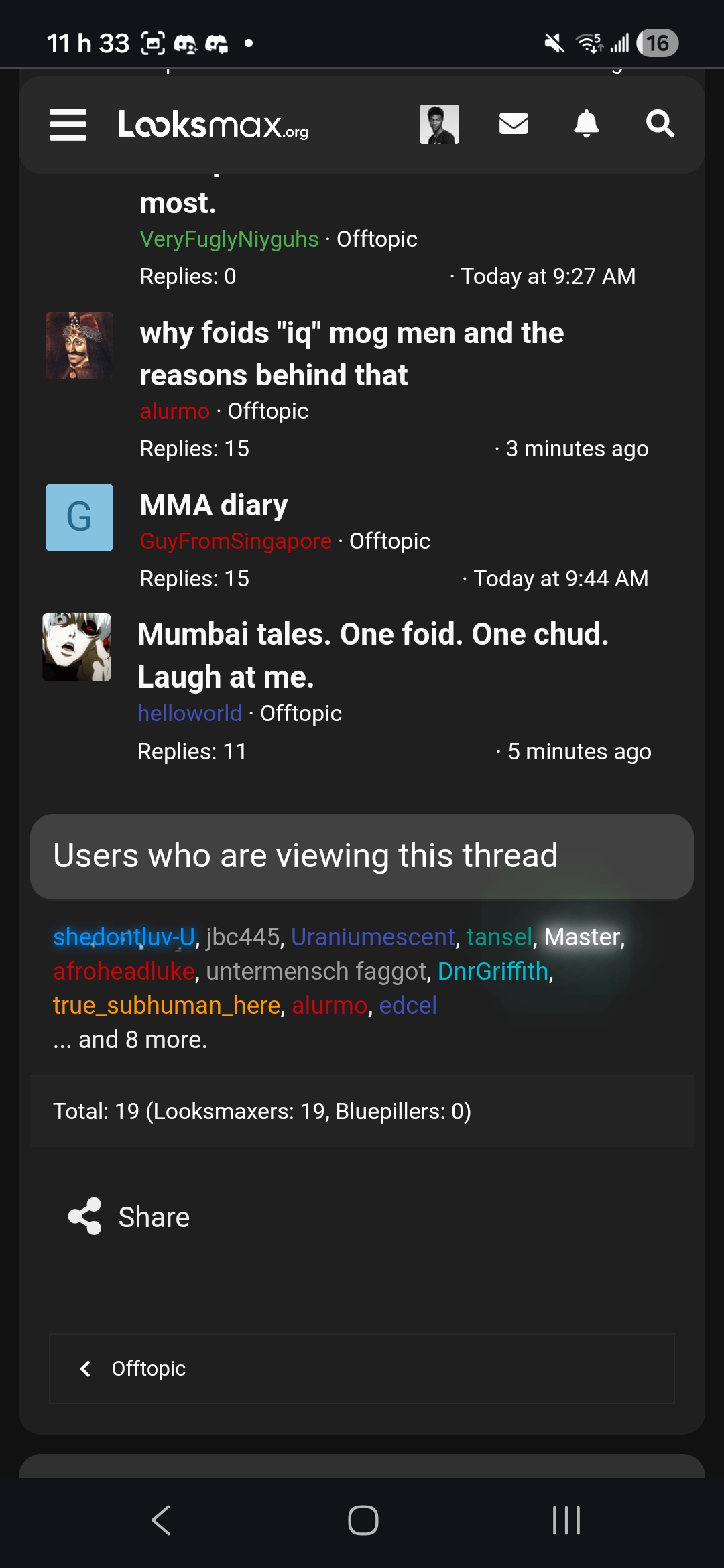Image resolution: width=724 pixels, height=1568 pixels.
Task: Open VeryFuglyNiyguhs's profile link
Action: coord(229,239)
